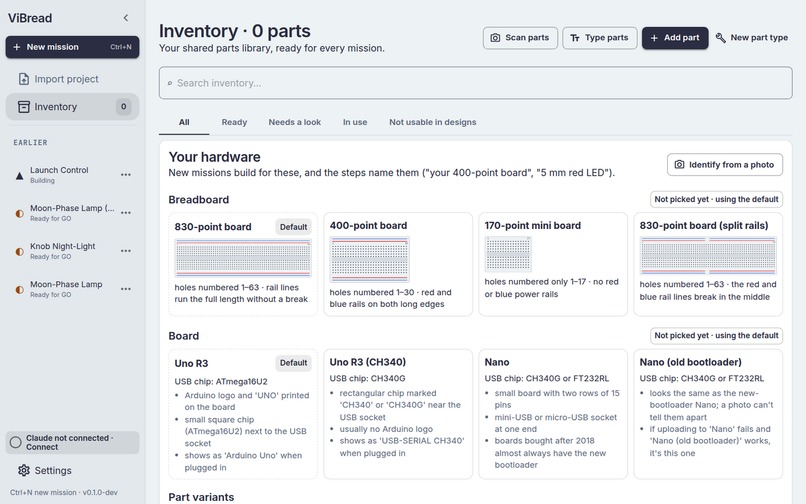Select the 830-point board (split rails) card
This screenshot has height=504, width=806.
point(708,264)
